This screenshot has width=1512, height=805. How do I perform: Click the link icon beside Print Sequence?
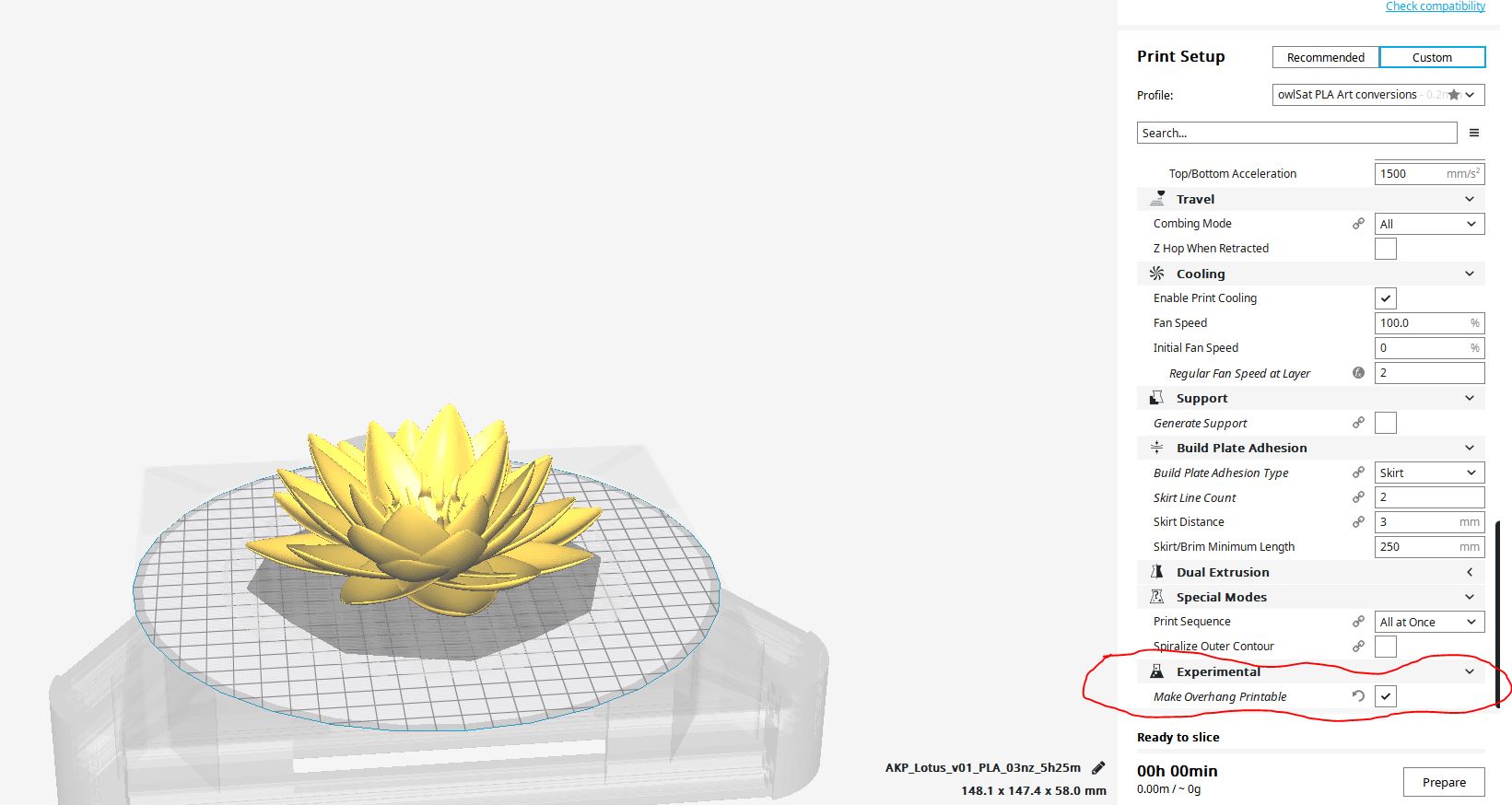(x=1358, y=622)
